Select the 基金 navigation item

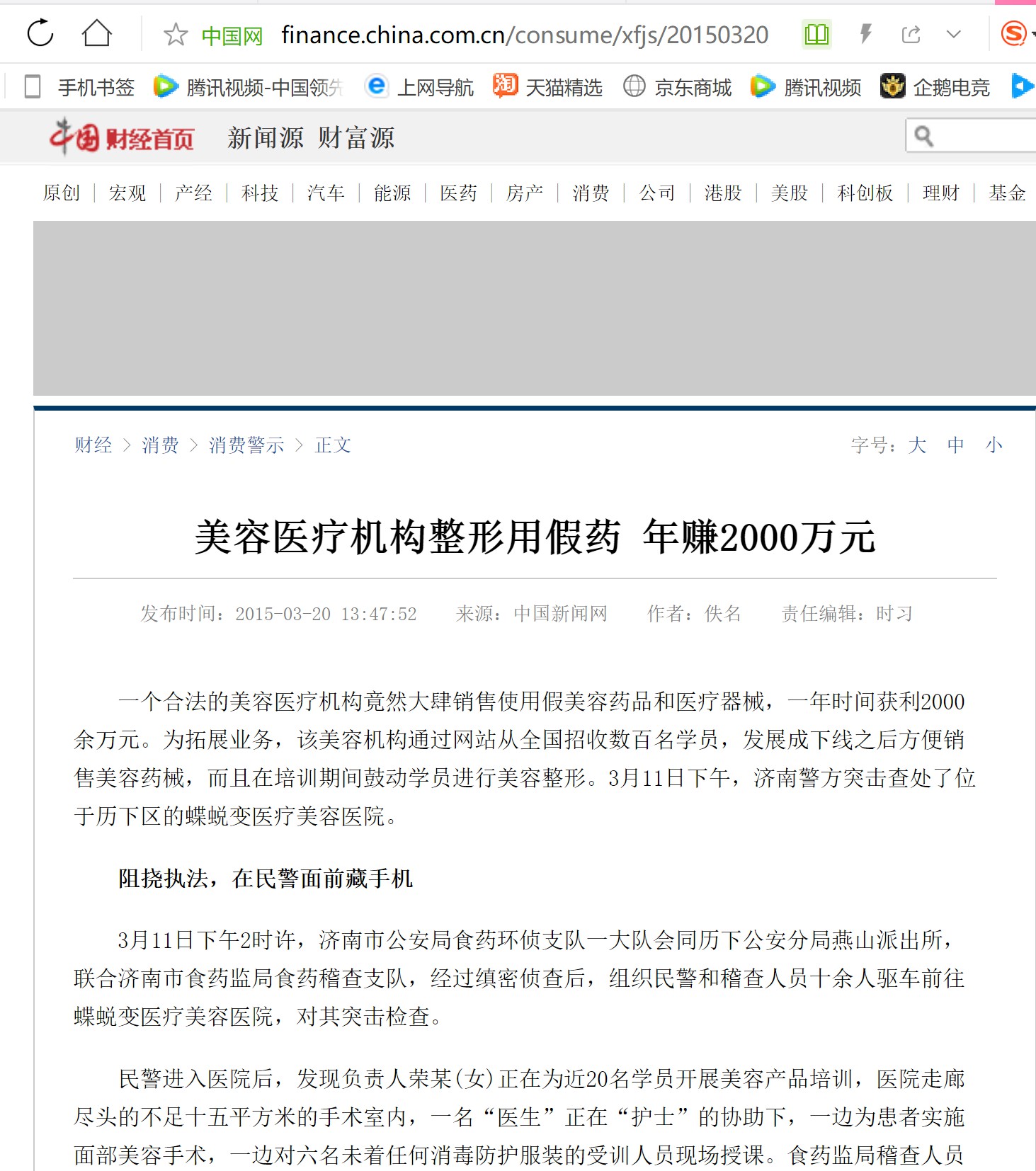1007,193
